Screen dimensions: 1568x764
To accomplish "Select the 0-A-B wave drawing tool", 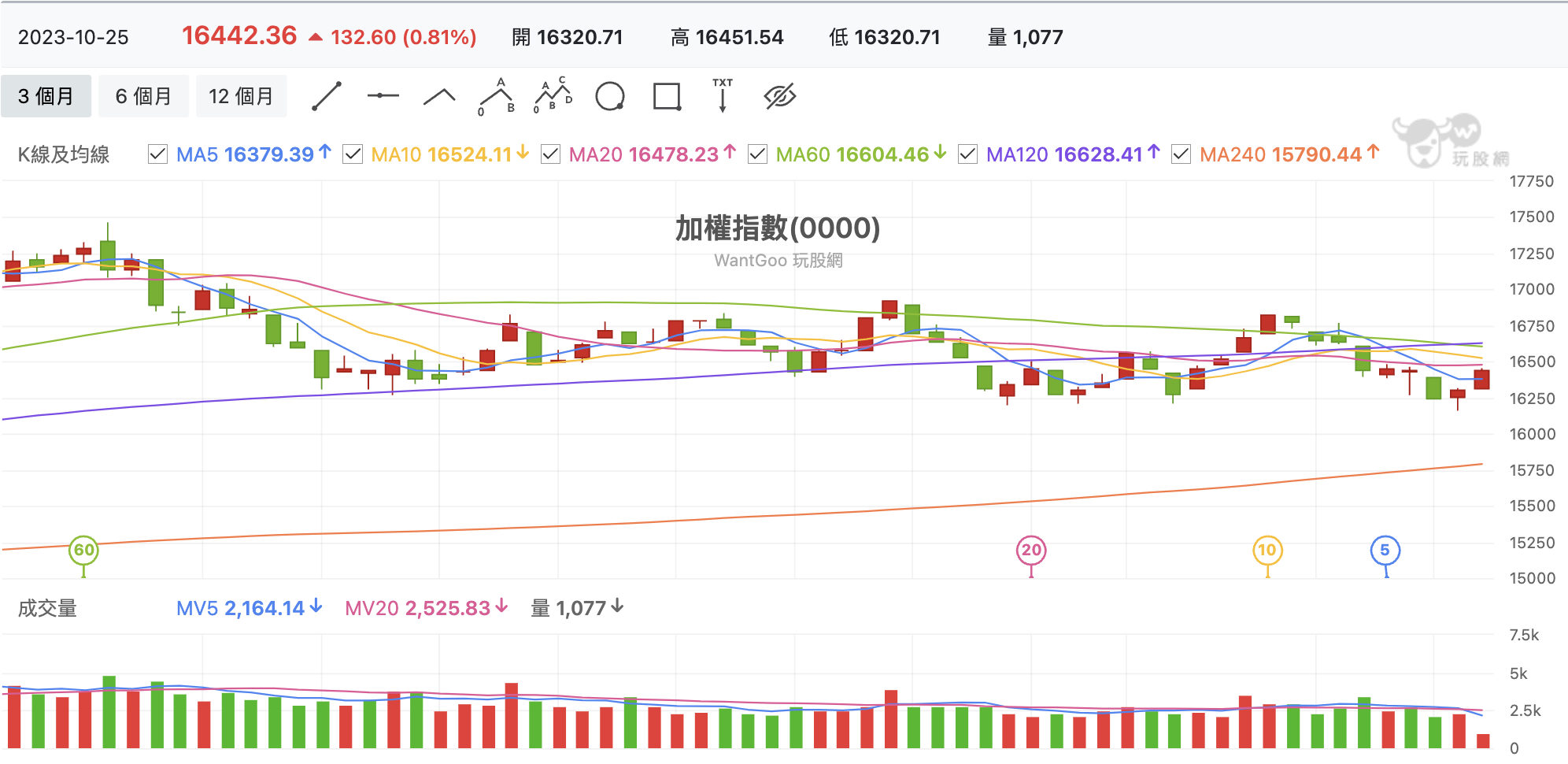I will (497, 96).
